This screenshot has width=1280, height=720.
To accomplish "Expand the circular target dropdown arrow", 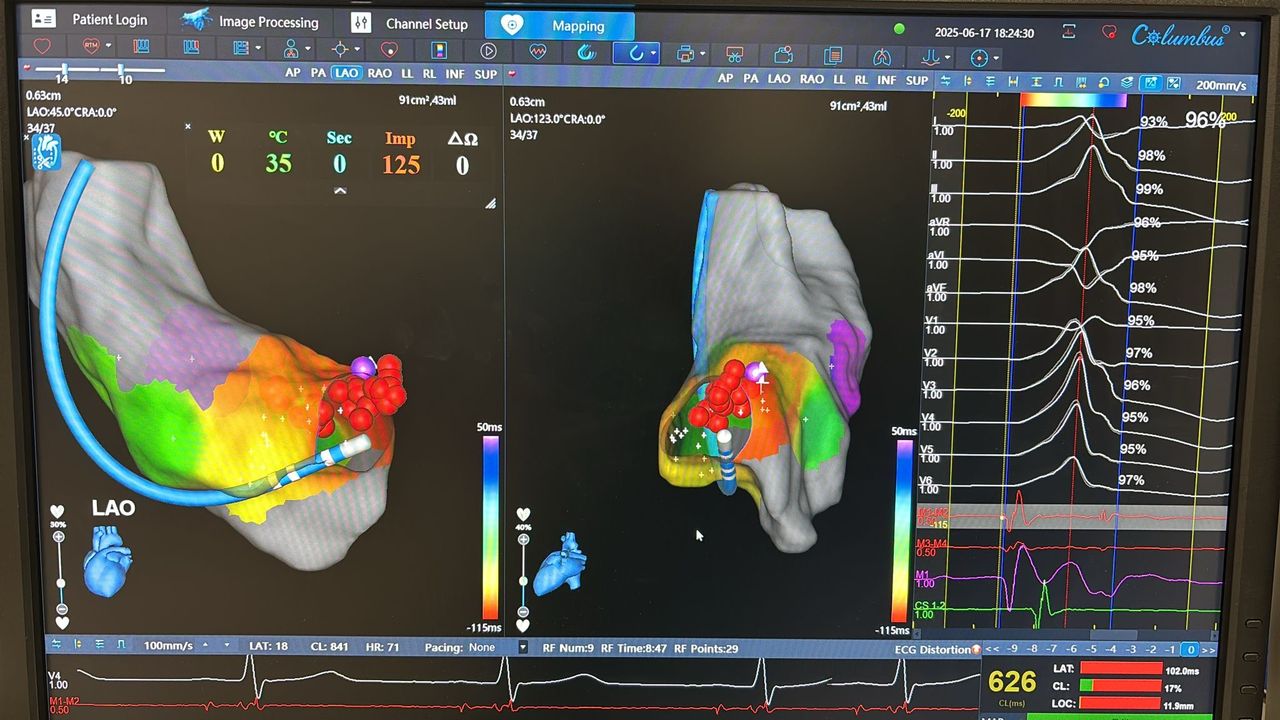I will 997,60.
